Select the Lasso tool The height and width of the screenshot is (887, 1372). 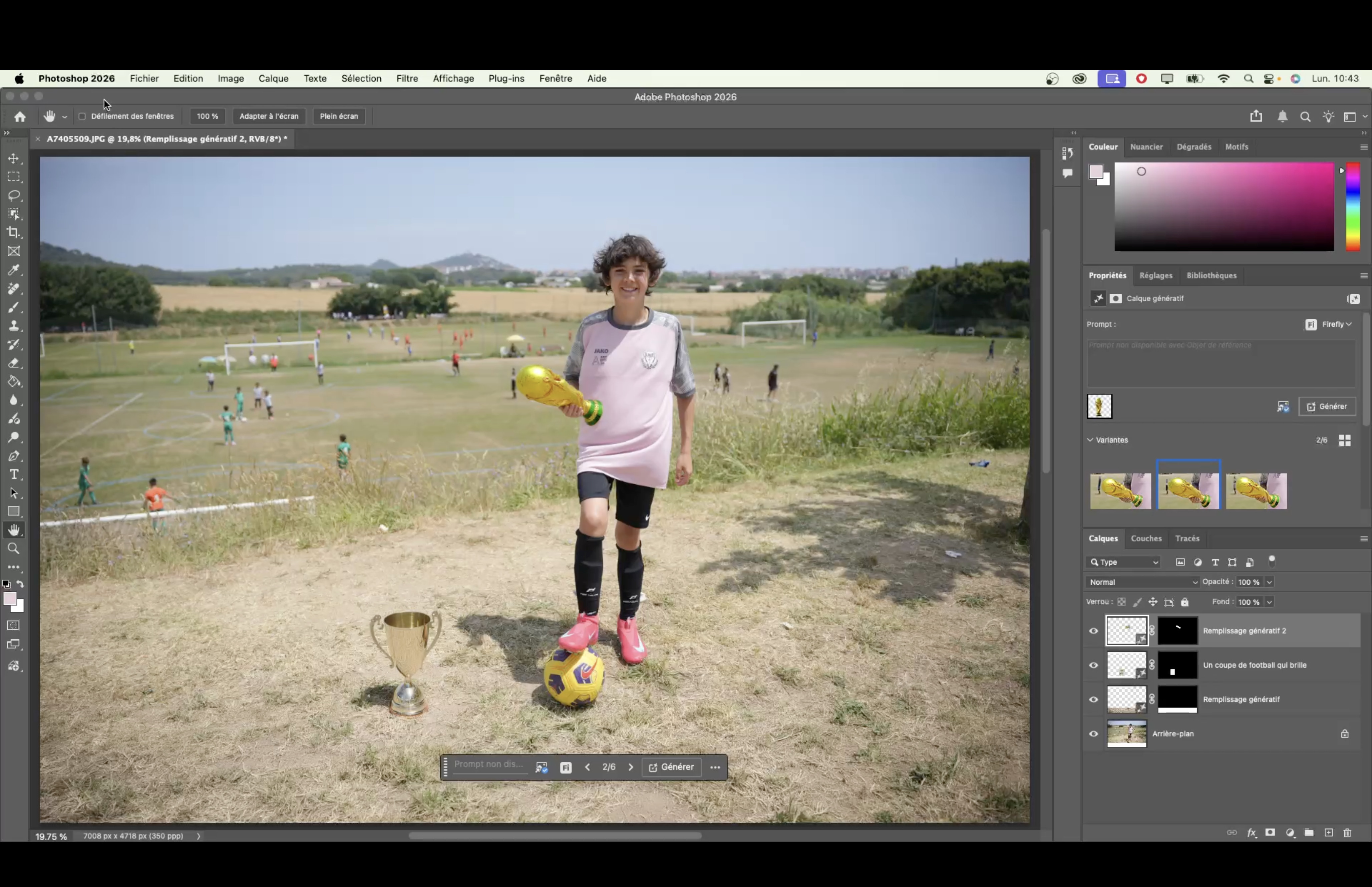pyautogui.click(x=14, y=195)
